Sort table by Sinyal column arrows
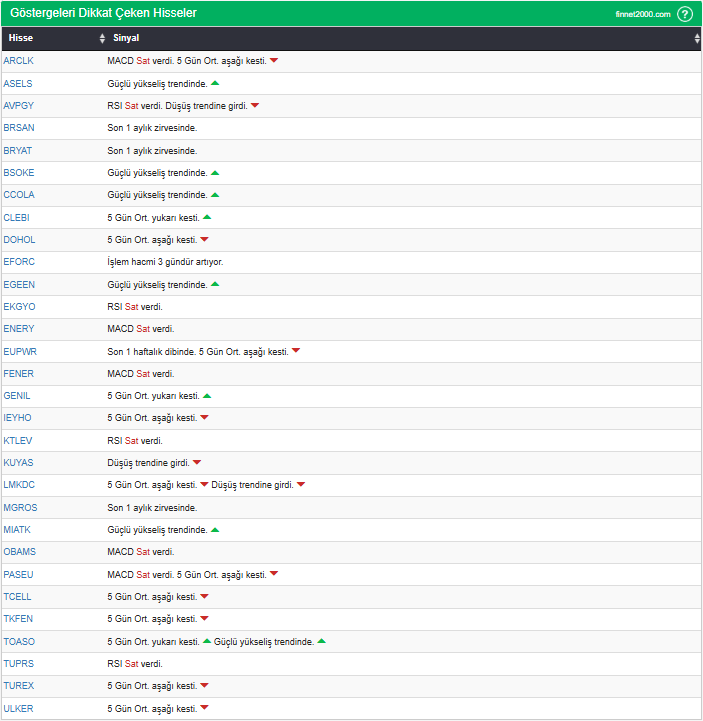The height and width of the screenshot is (721, 703). coord(697,38)
